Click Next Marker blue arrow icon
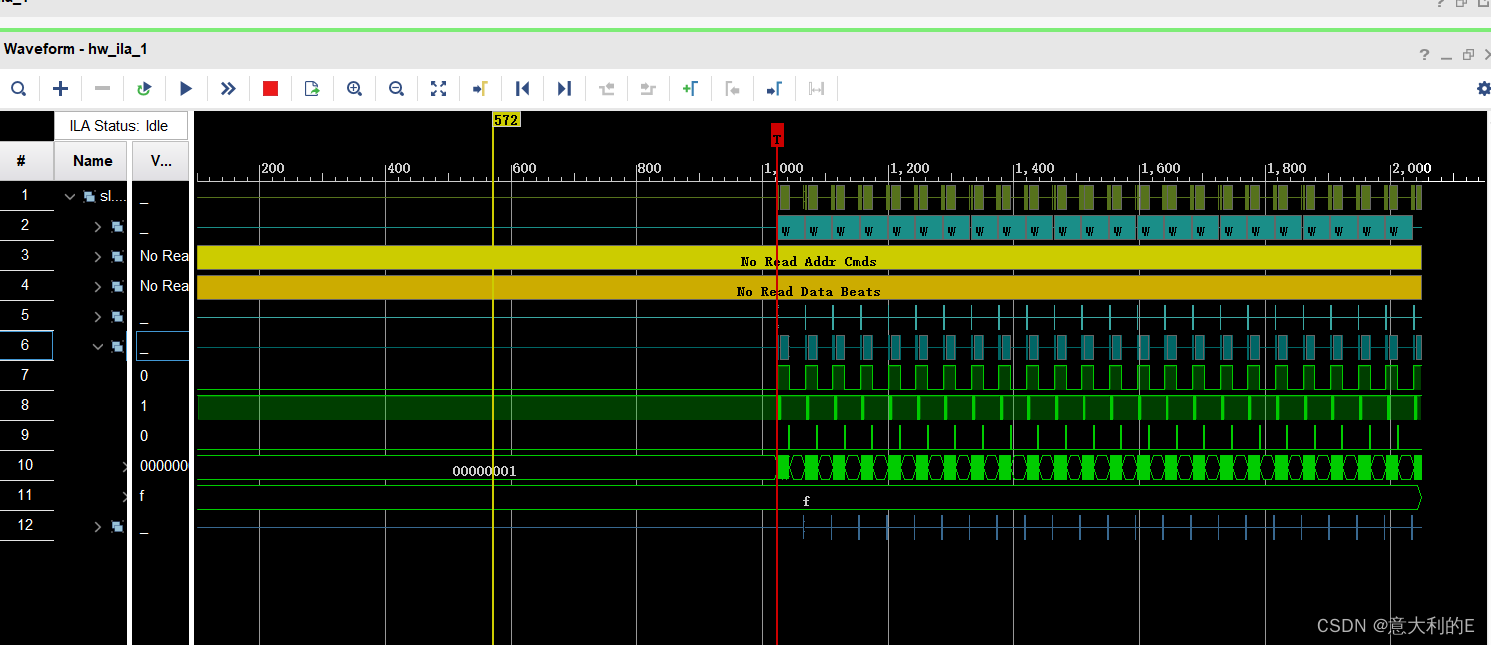This screenshot has height=645, width=1491. [774, 89]
